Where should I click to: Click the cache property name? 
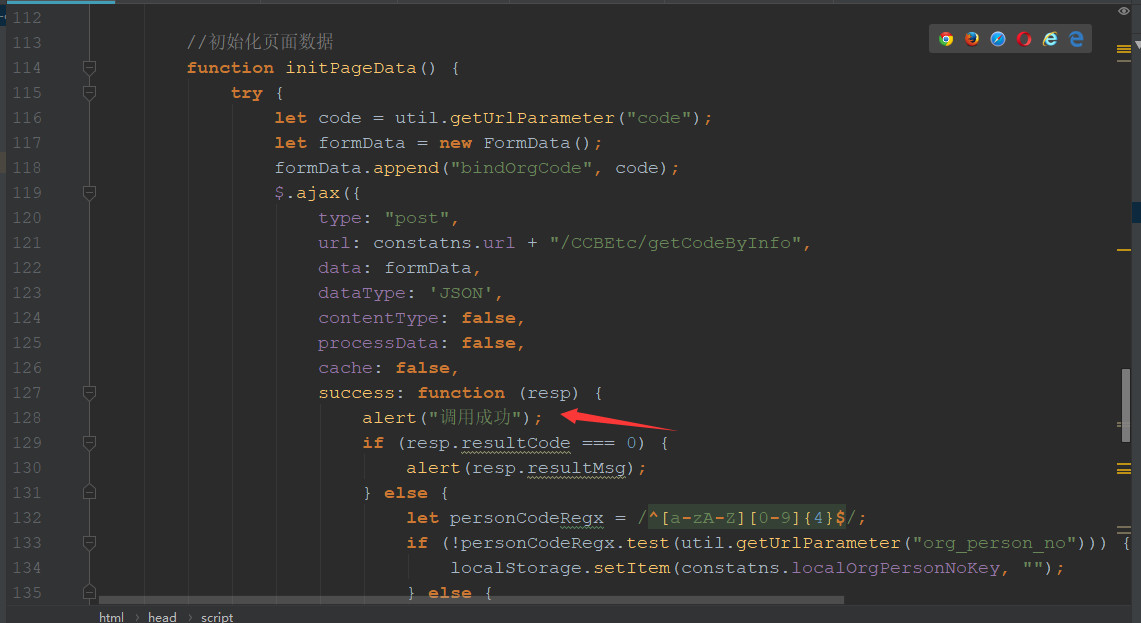pyautogui.click(x=346, y=368)
